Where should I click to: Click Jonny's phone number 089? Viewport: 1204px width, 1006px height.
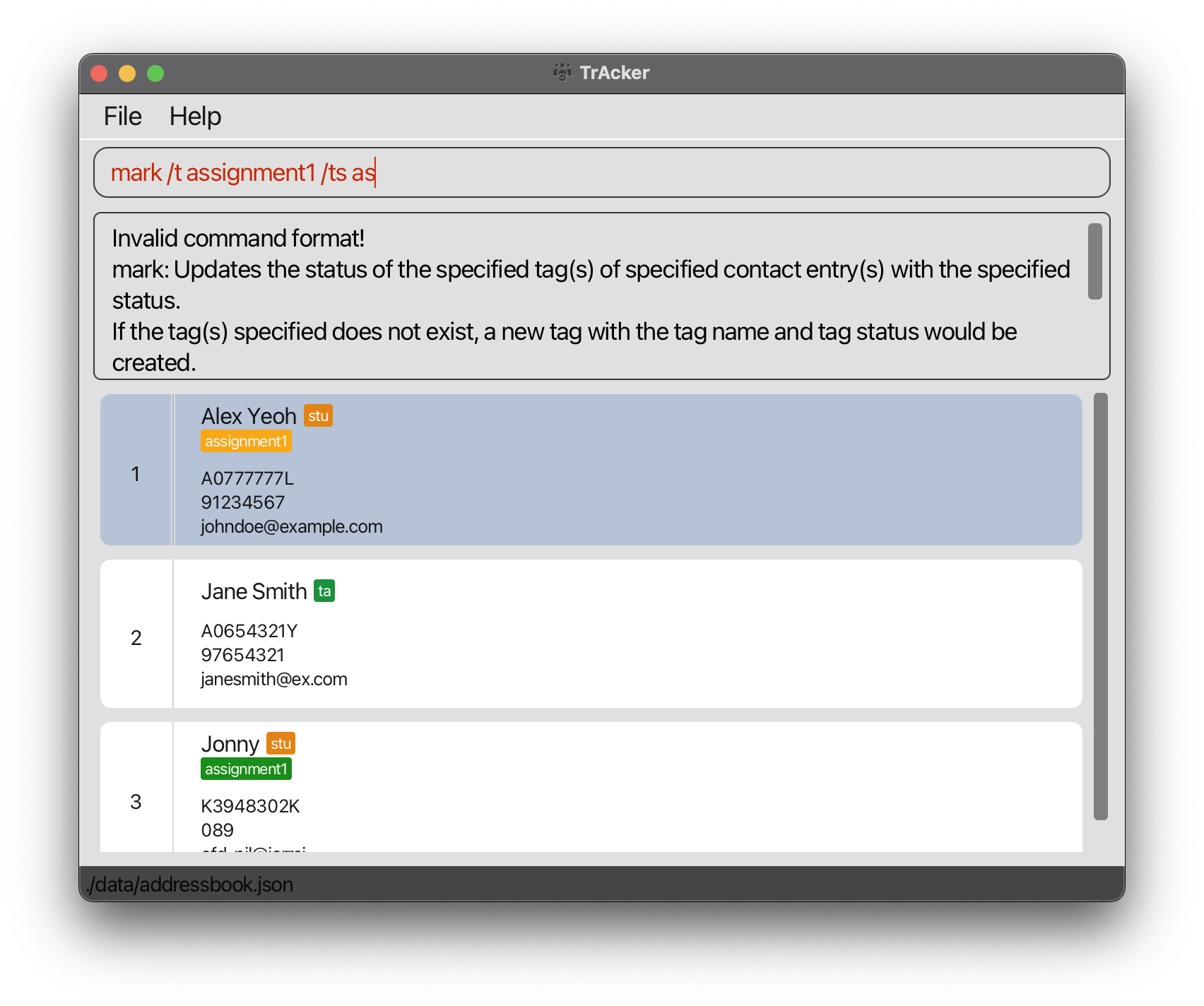(217, 830)
